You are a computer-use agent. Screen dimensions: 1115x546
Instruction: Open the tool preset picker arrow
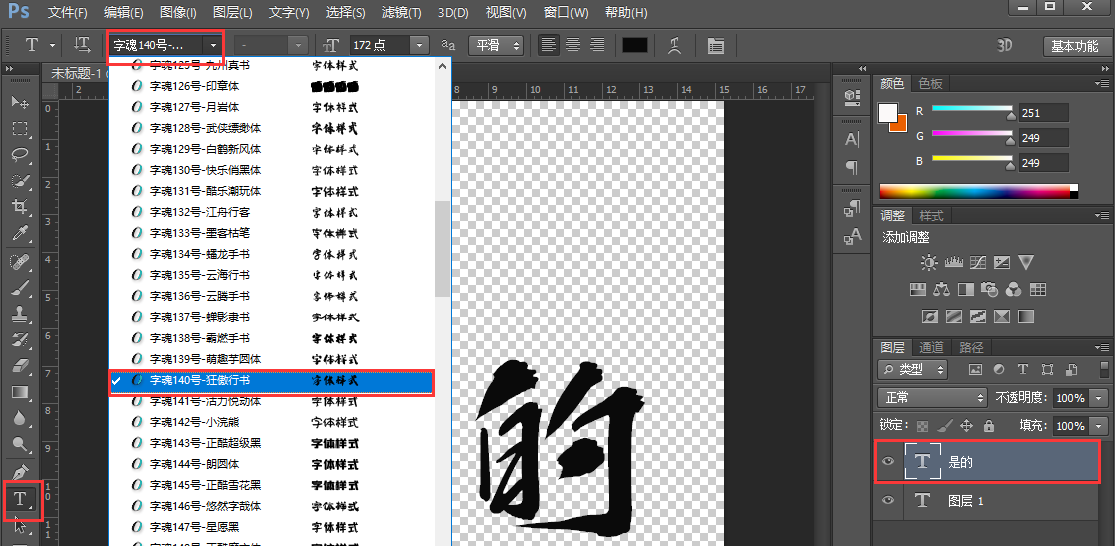tap(53, 45)
